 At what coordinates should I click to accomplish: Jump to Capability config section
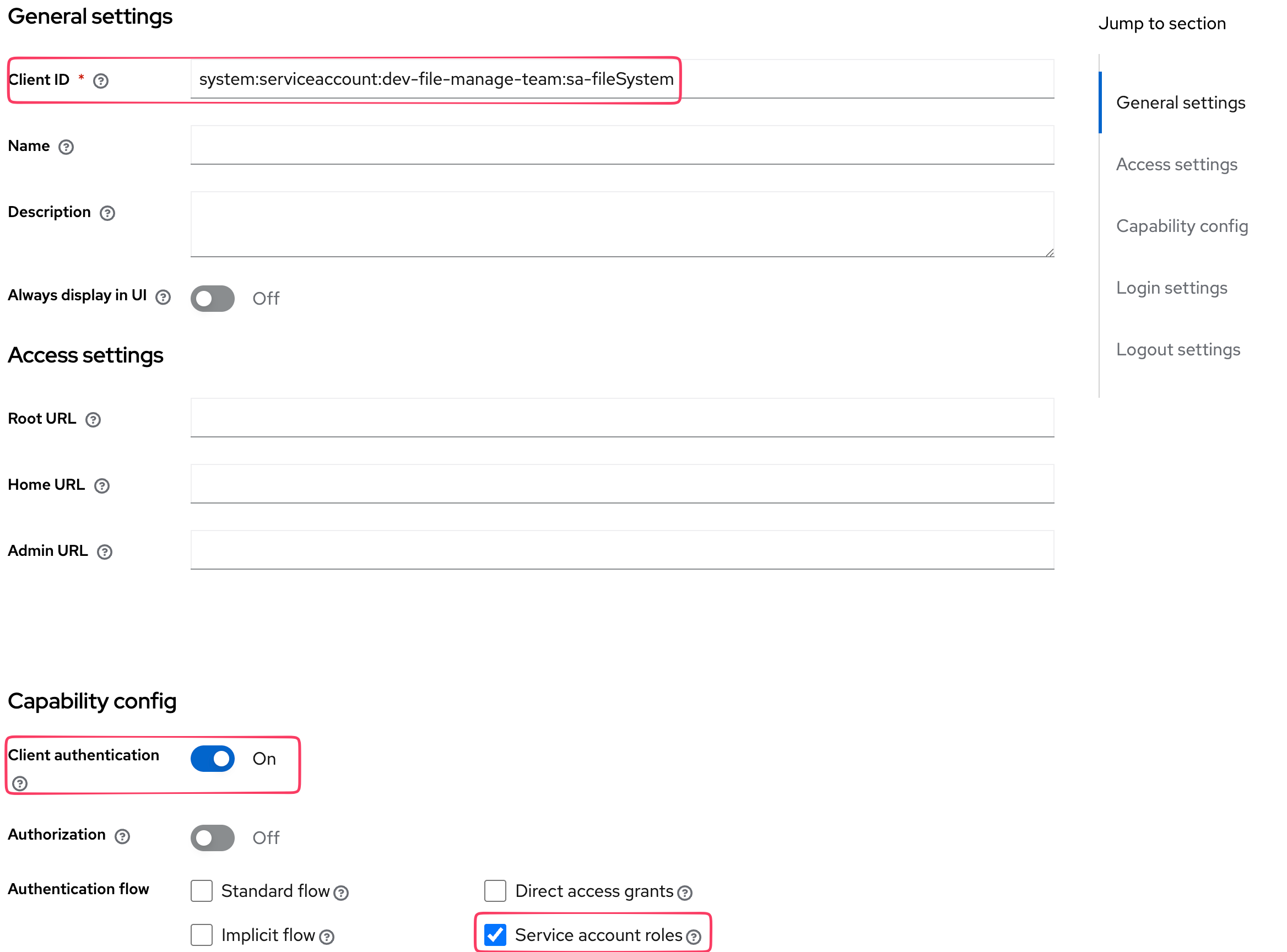pyautogui.click(x=1182, y=226)
